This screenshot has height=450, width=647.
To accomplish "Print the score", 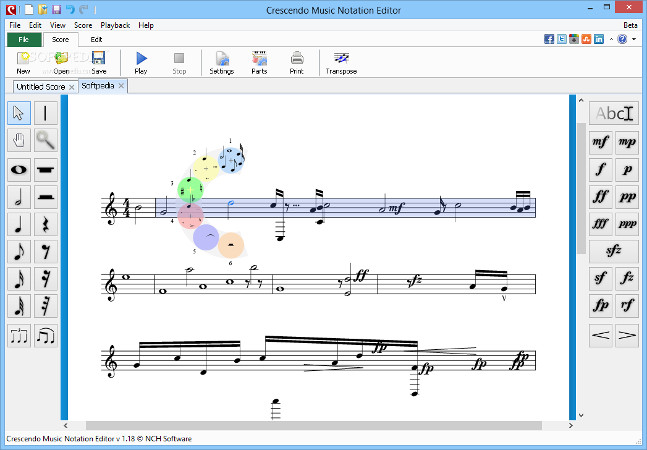I will coord(297,63).
